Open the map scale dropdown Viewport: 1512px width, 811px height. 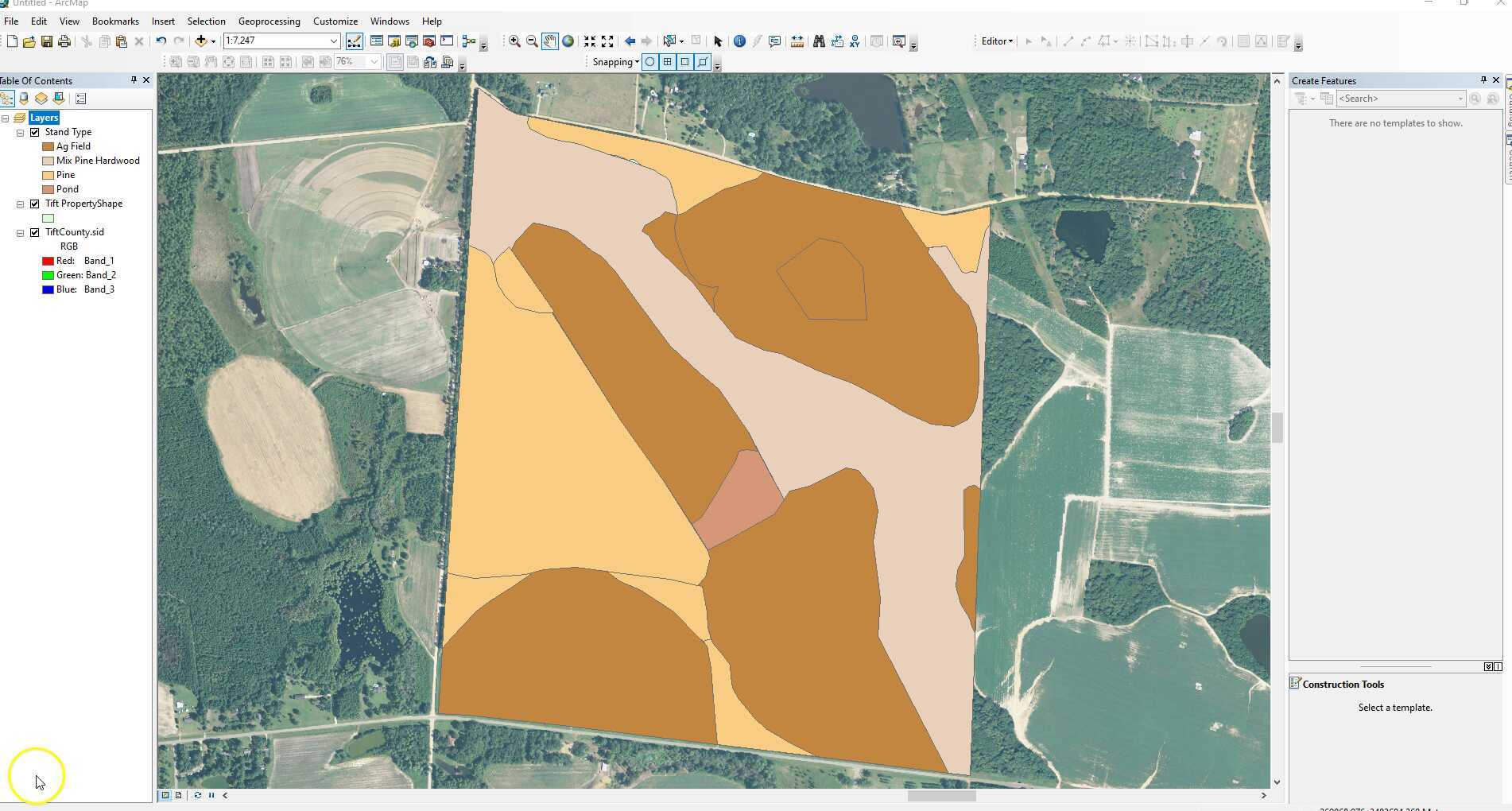click(x=335, y=41)
